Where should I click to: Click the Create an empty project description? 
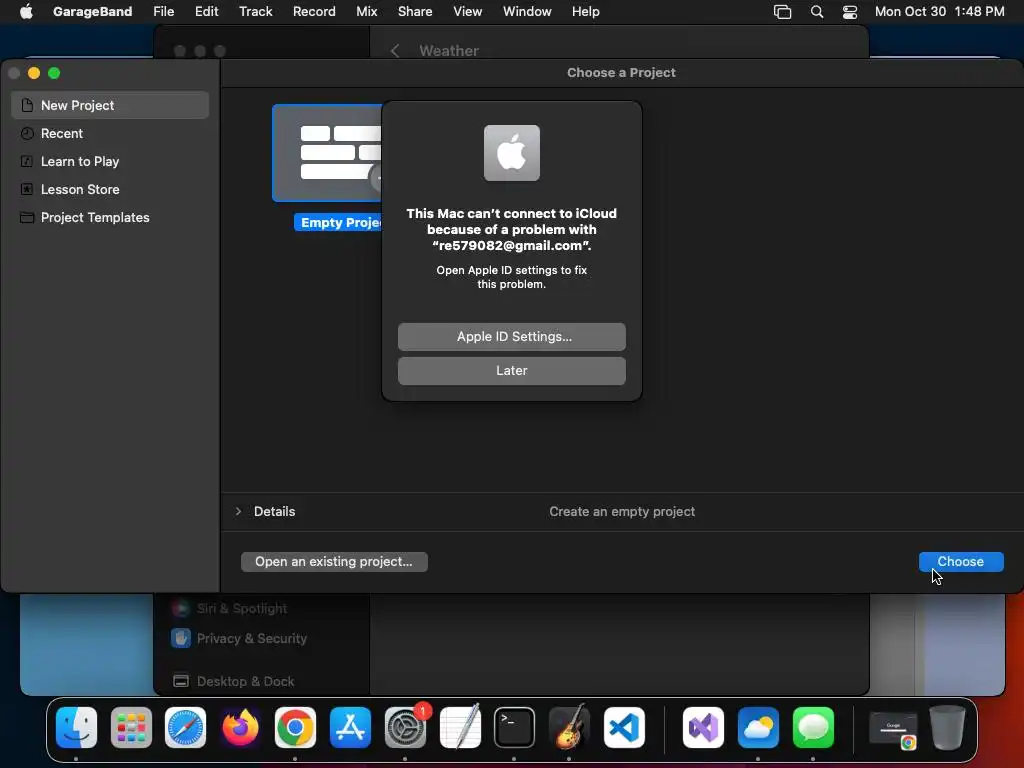(622, 511)
